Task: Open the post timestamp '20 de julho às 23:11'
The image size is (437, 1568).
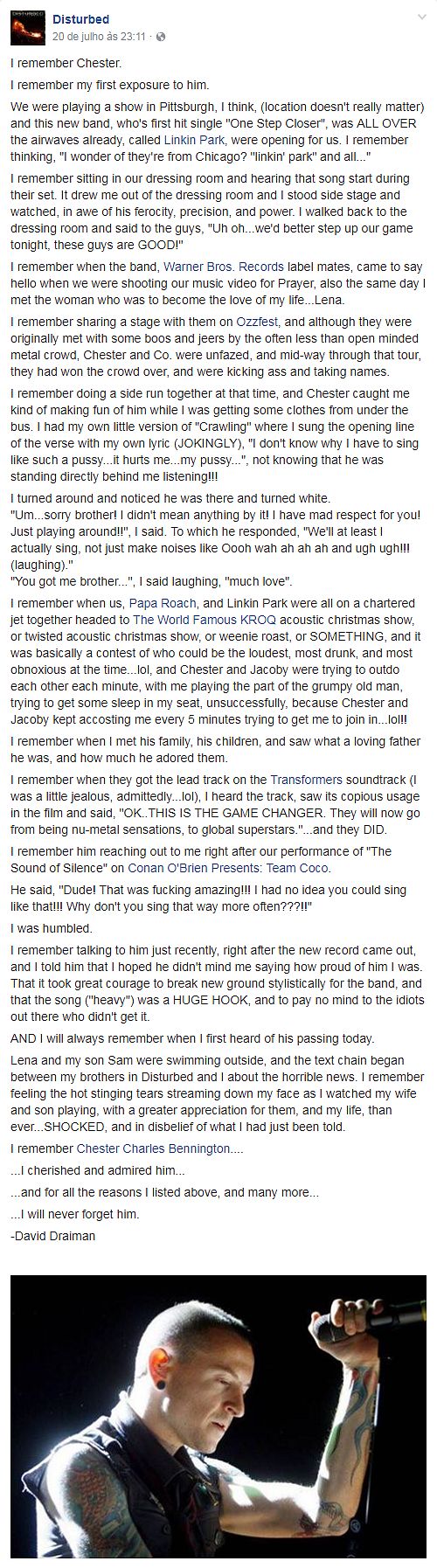Action: tap(101, 38)
